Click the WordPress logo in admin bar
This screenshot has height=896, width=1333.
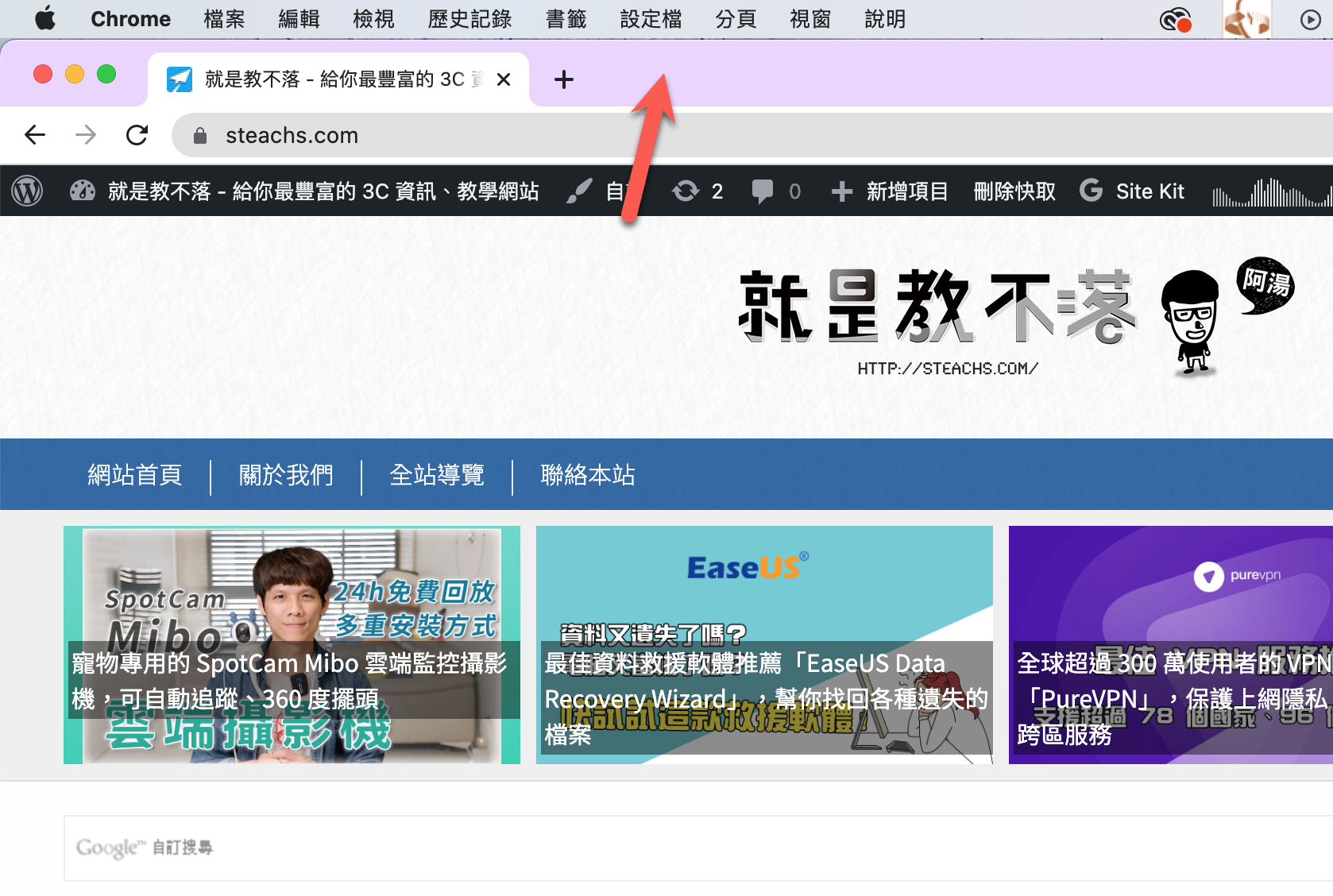[27, 191]
